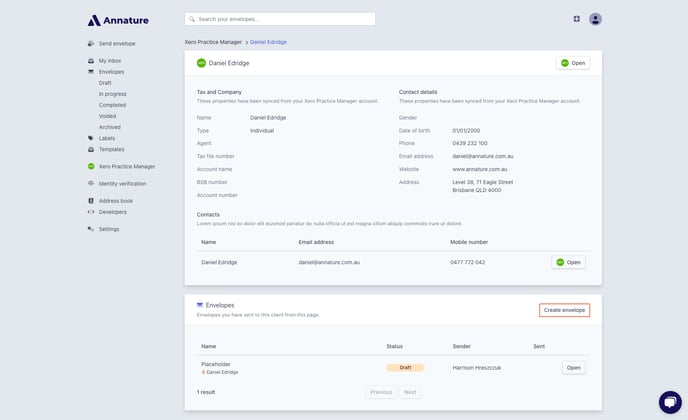
Task: Click the My inbox tray icon
Action: tap(91, 61)
